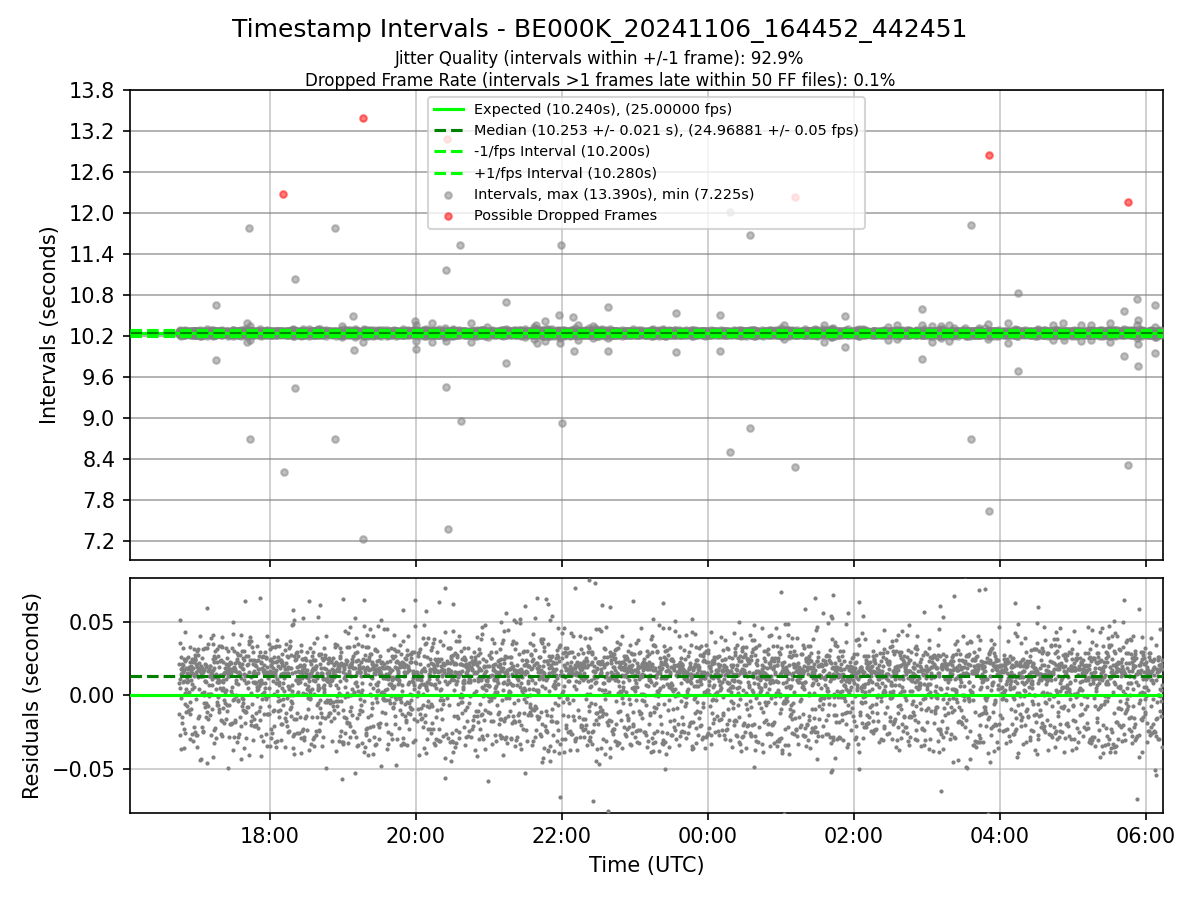Viewport: 1200px width, 900px height.
Task: Click the 00:00 x-axis tick label
Action: tap(707, 835)
